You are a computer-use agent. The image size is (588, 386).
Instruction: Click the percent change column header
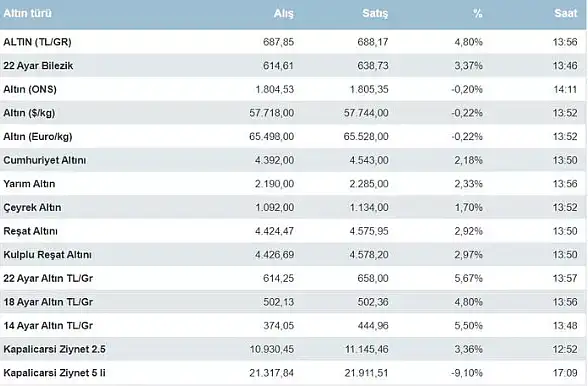coord(477,14)
